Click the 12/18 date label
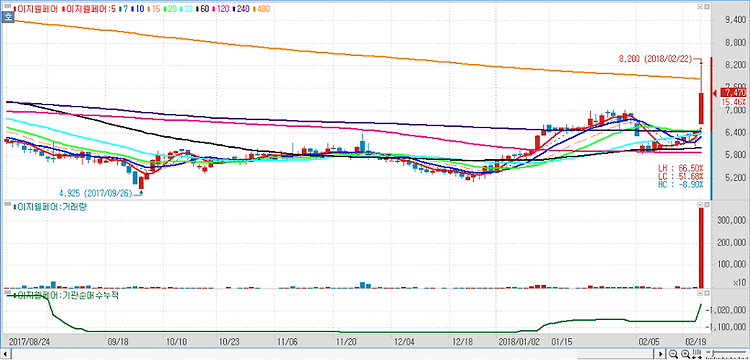This screenshot has width=750, height=360. point(462,342)
